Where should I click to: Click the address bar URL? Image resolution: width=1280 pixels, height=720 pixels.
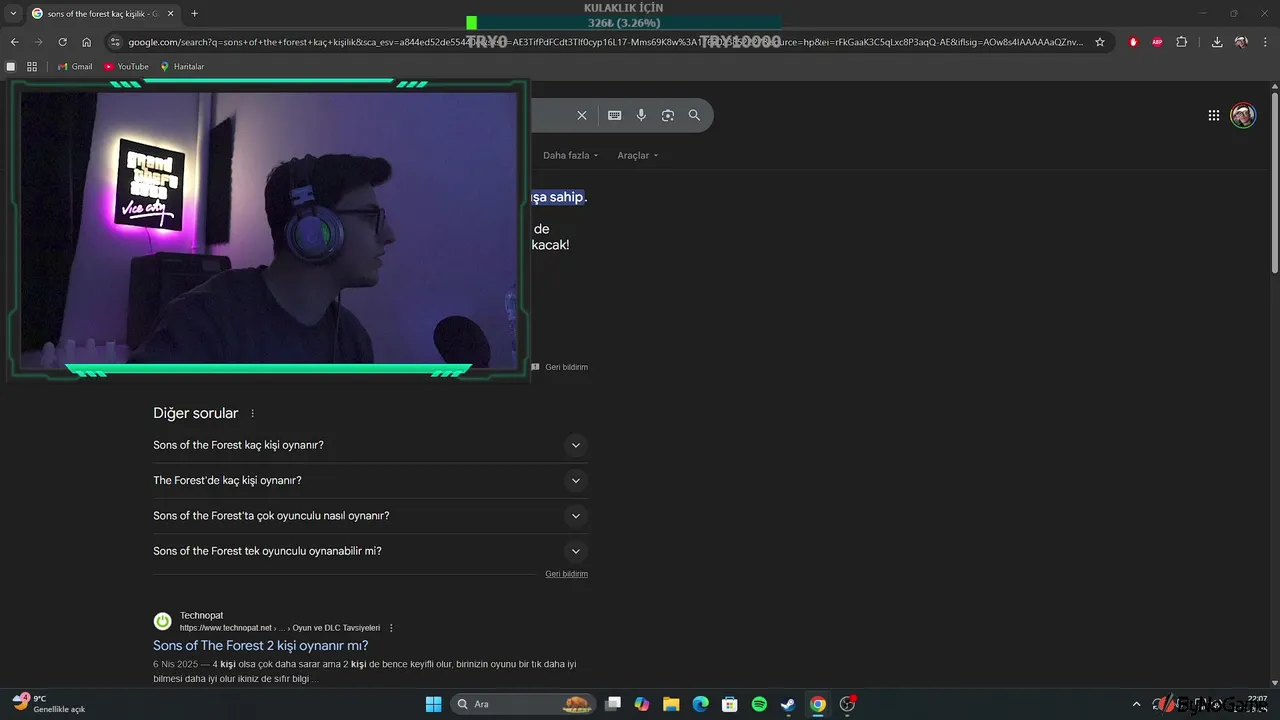point(605,42)
